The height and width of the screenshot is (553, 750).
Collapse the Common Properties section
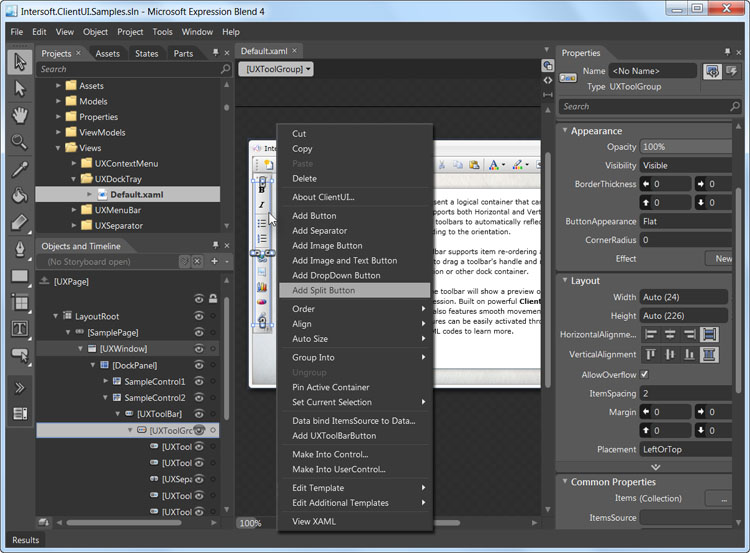[565, 481]
